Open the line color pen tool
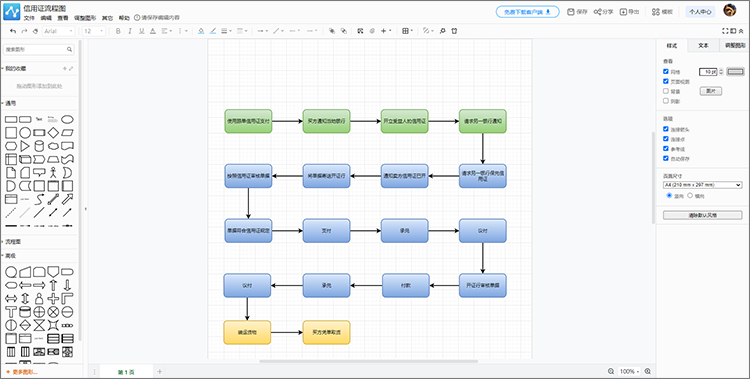The height and width of the screenshot is (379, 750). (213, 31)
